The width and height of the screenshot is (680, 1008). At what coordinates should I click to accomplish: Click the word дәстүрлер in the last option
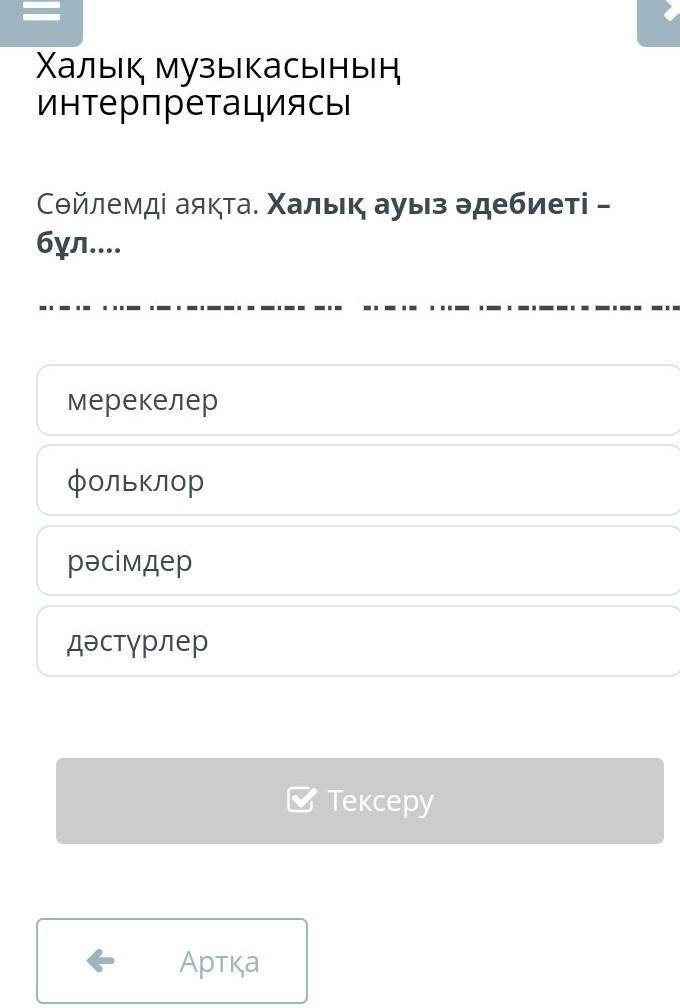click(x=137, y=641)
